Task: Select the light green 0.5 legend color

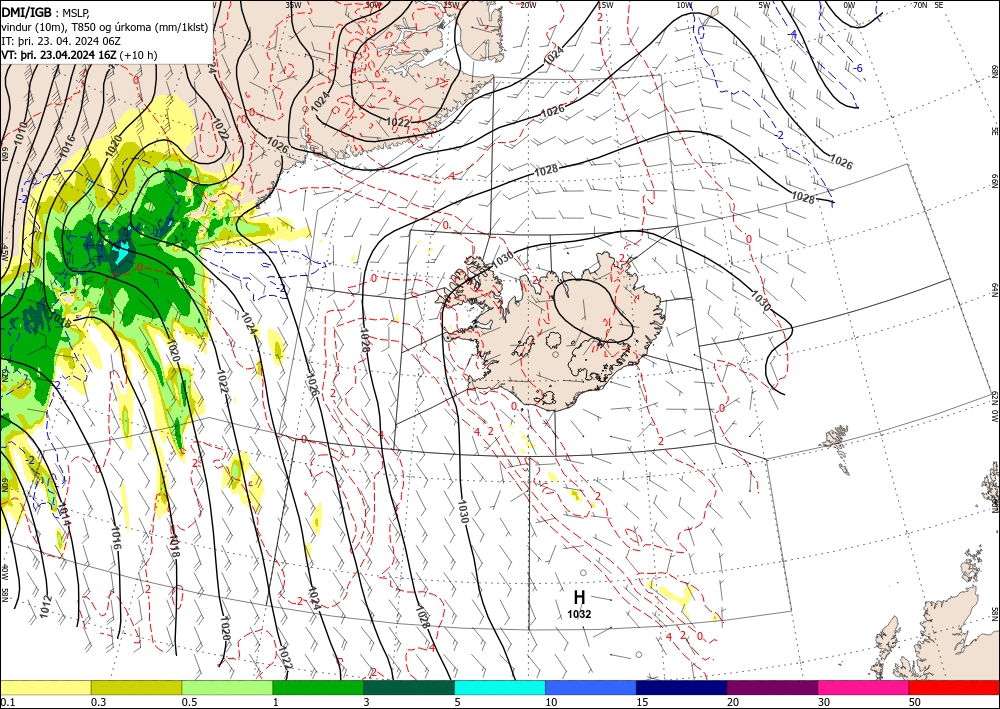Action: pyautogui.click(x=227, y=687)
